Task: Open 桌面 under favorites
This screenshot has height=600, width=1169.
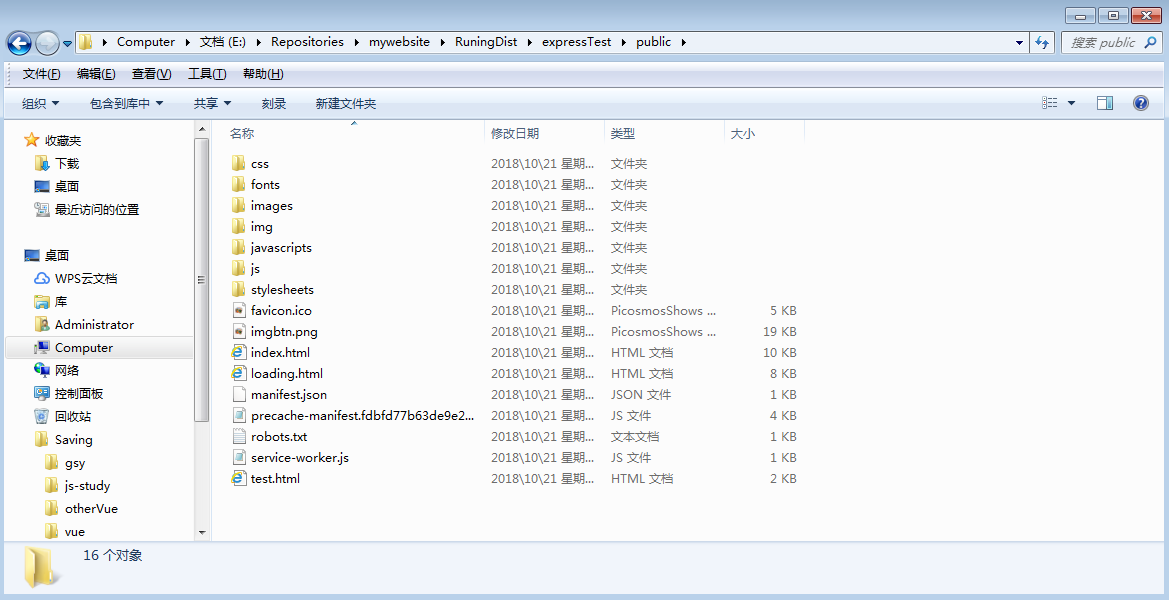Action: 66,186
